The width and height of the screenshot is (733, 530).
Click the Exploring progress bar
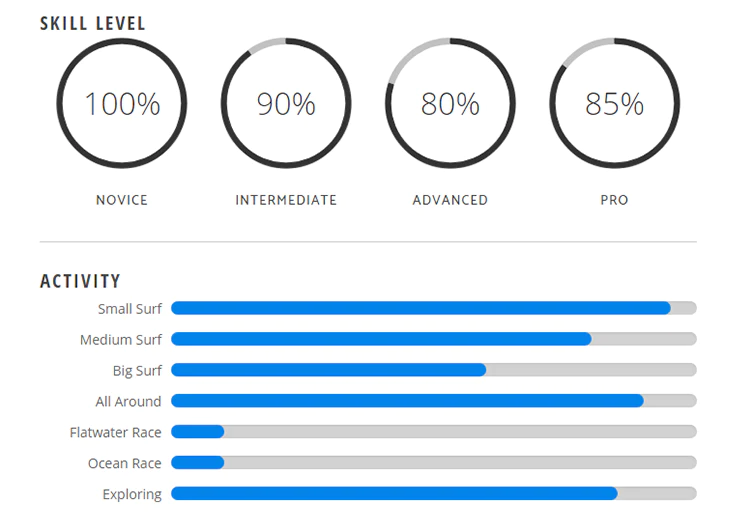pos(434,493)
